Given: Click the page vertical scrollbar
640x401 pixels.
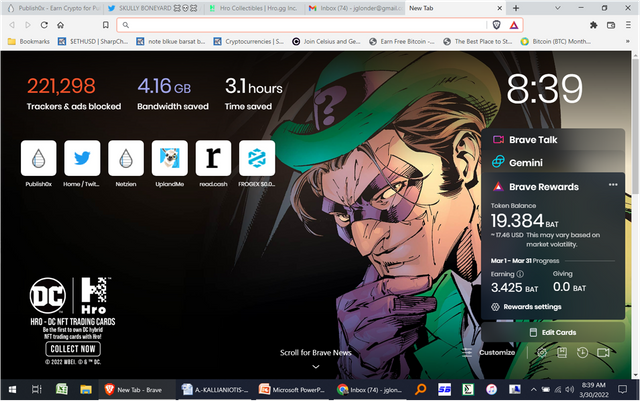Looking at the screenshot, I should [x=635, y=127].
